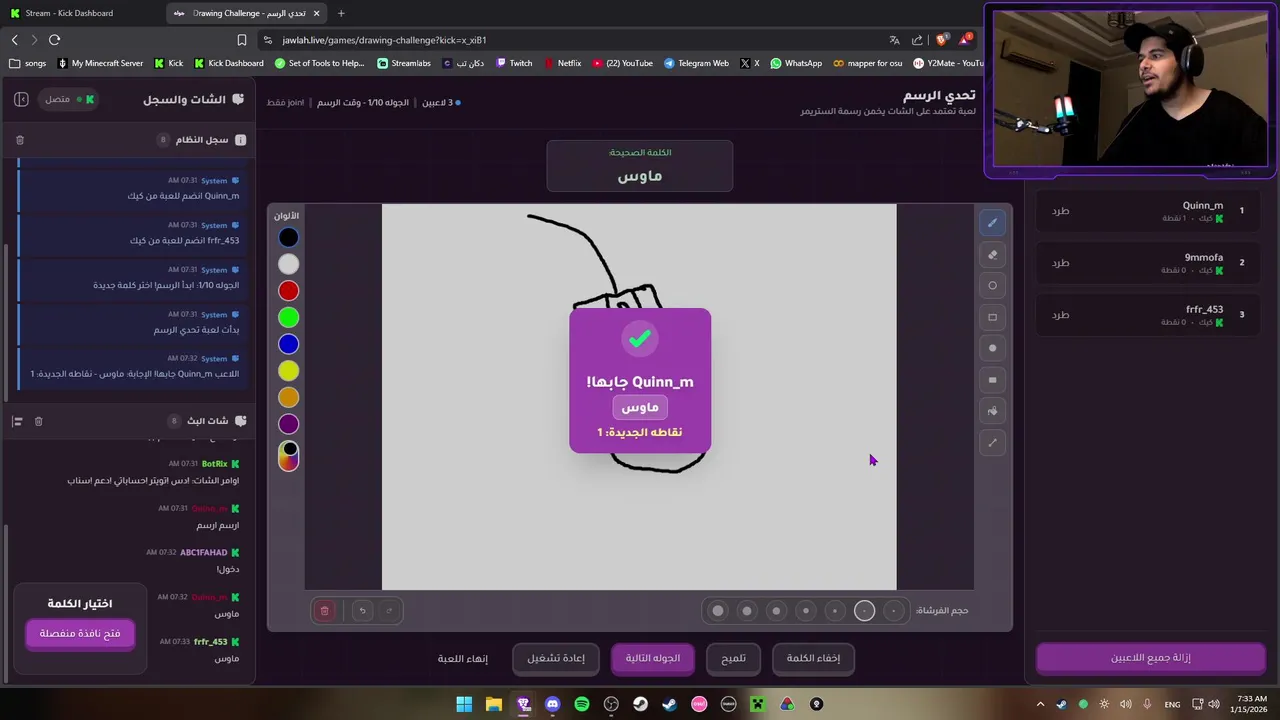Open the Netflix bookmark

563,63
